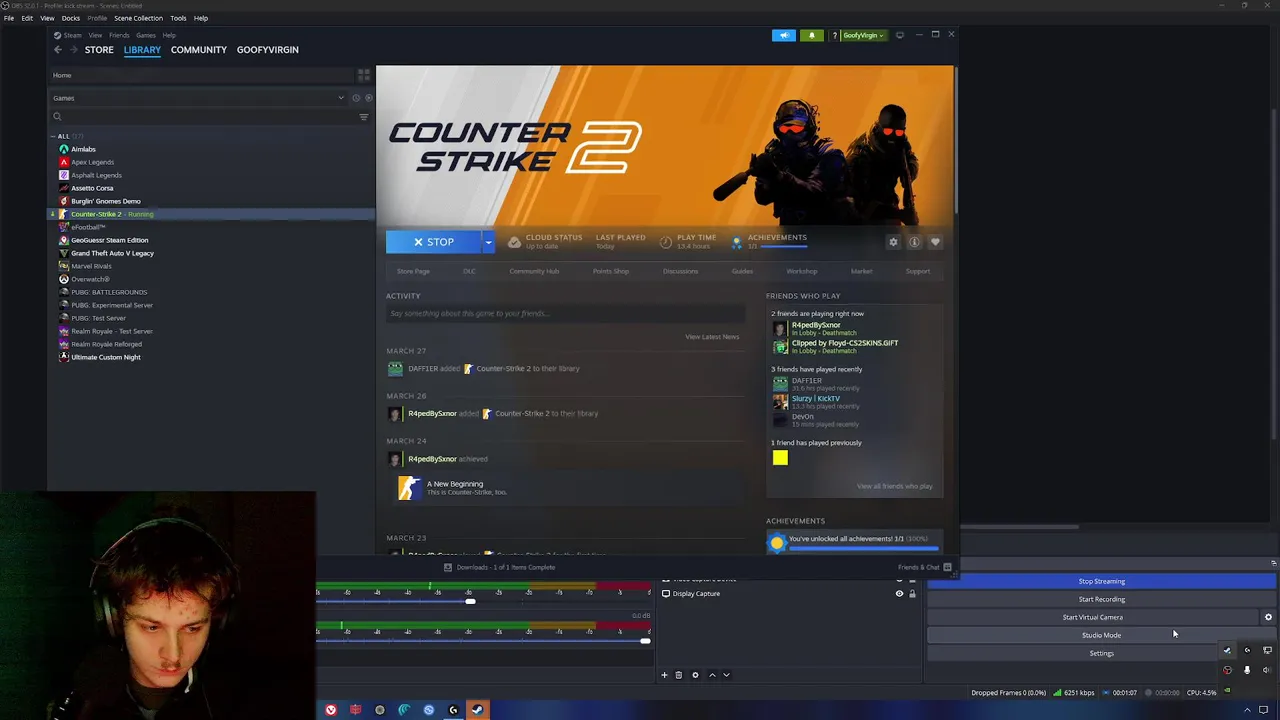The image size is (1280, 720).
Task: Move source up in OBS list
Action: tap(712, 675)
